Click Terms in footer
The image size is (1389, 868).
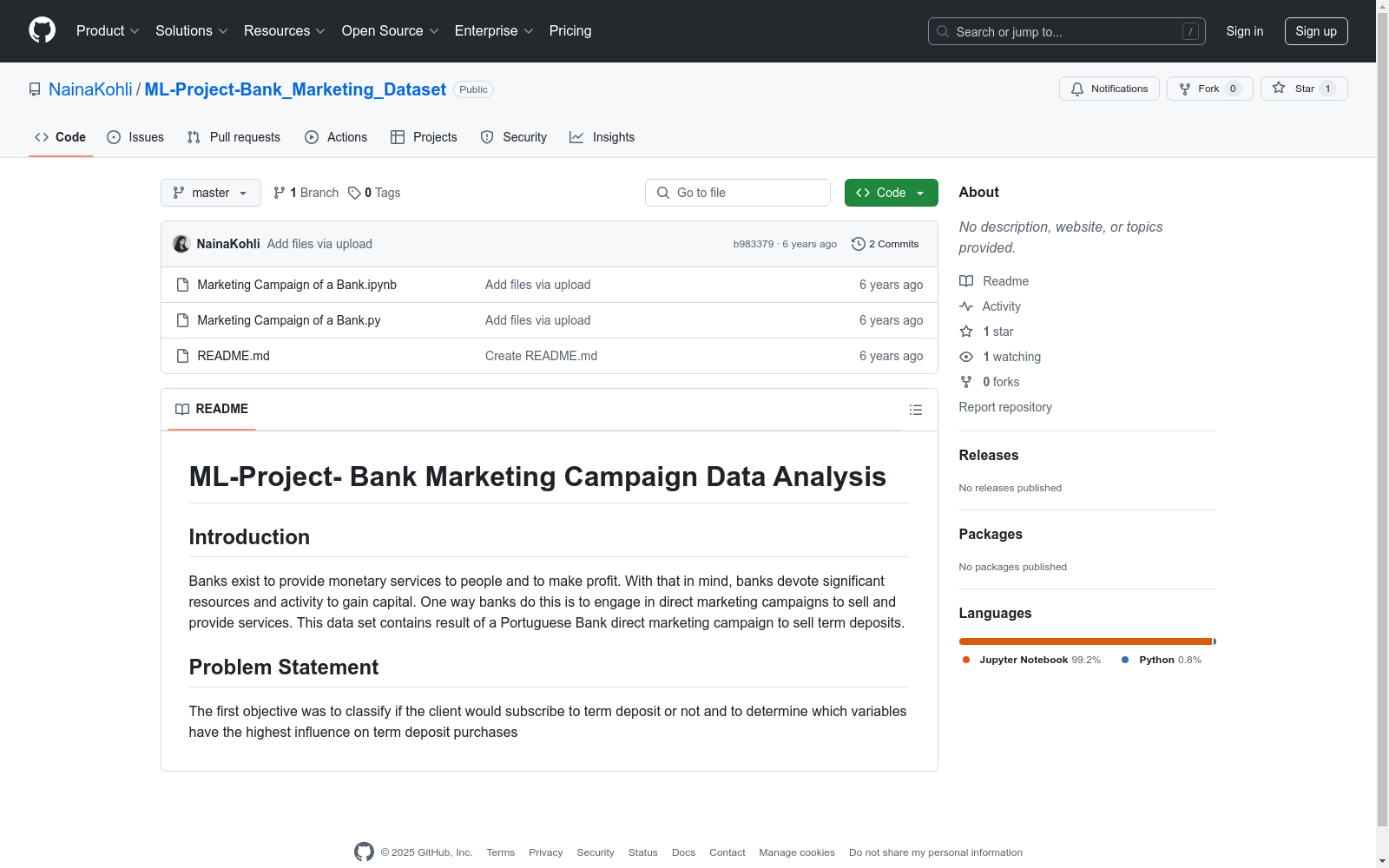pos(501,852)
